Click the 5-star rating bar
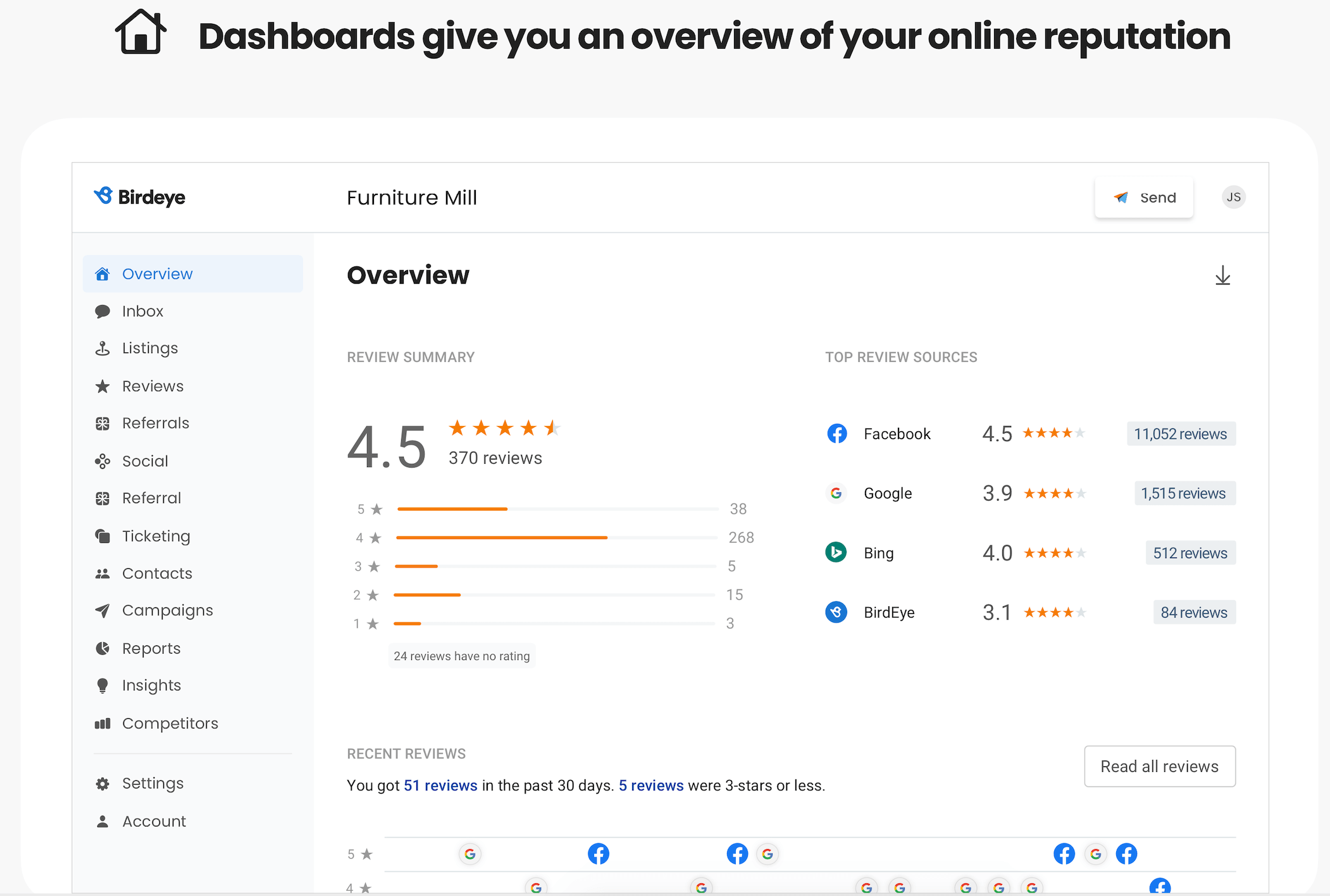 point(557,509)
